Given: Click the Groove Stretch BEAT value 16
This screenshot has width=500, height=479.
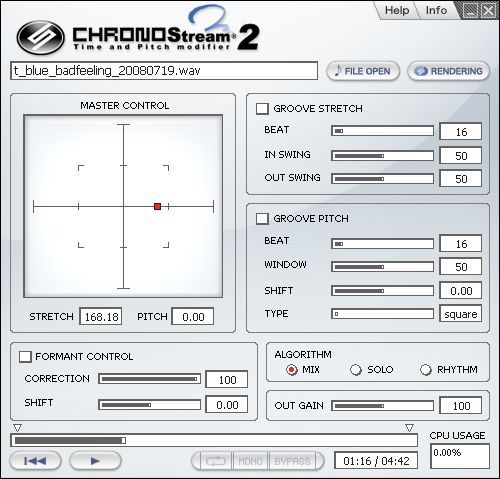Looking at the screenshot, I should click(461, 131).
